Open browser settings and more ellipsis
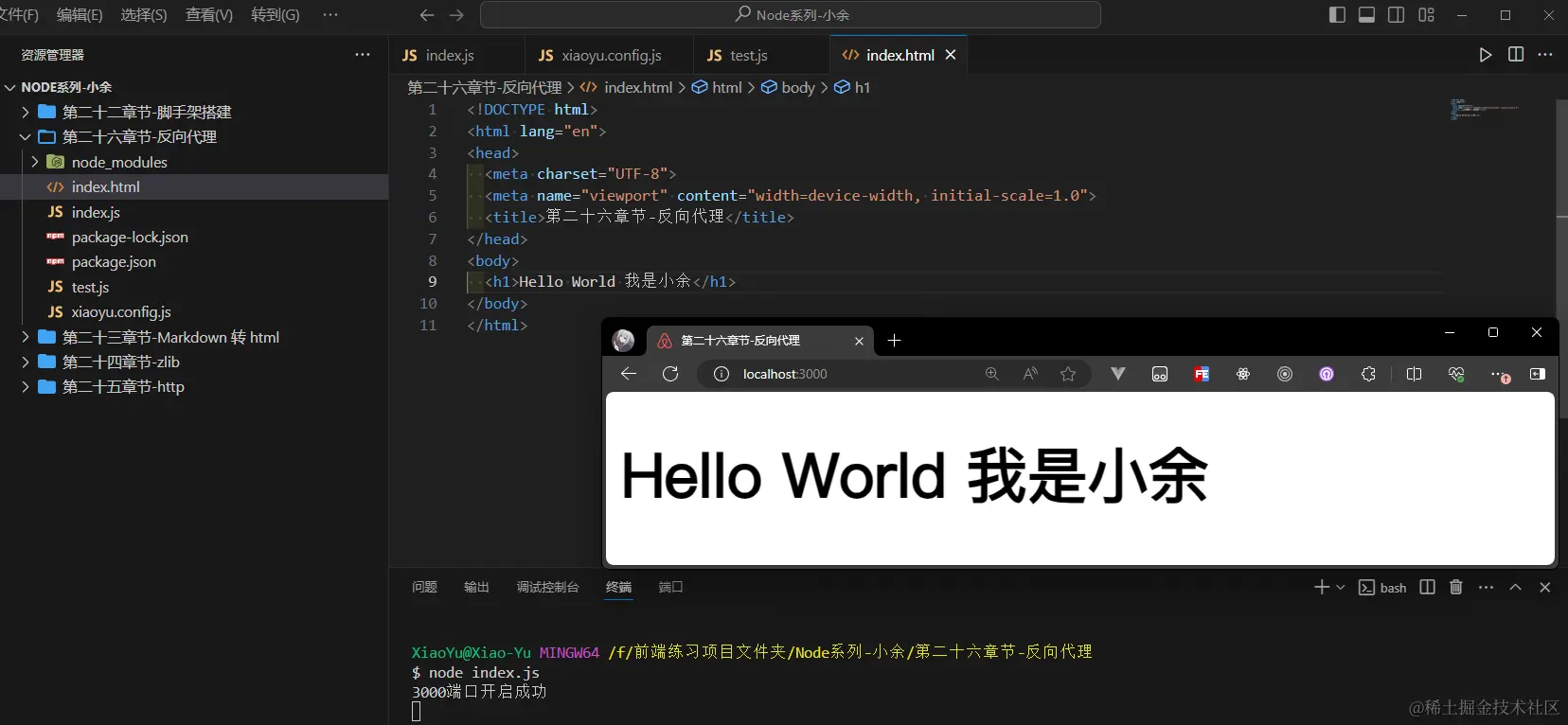The height and width of the screenshot is (725, 1568). coord(1498,374)
